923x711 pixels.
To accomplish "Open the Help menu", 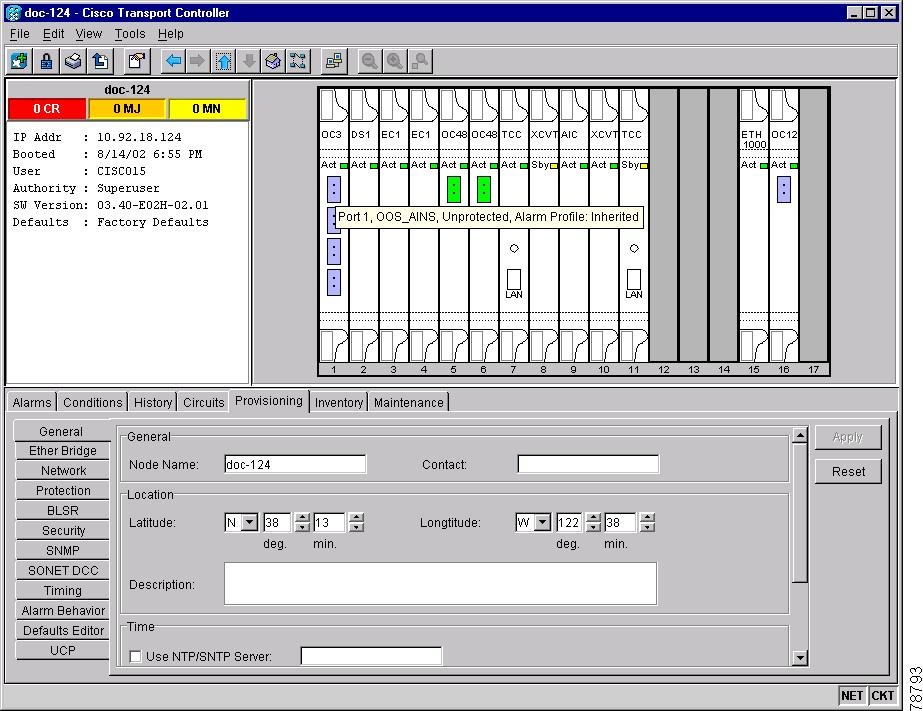I will 171,34.
